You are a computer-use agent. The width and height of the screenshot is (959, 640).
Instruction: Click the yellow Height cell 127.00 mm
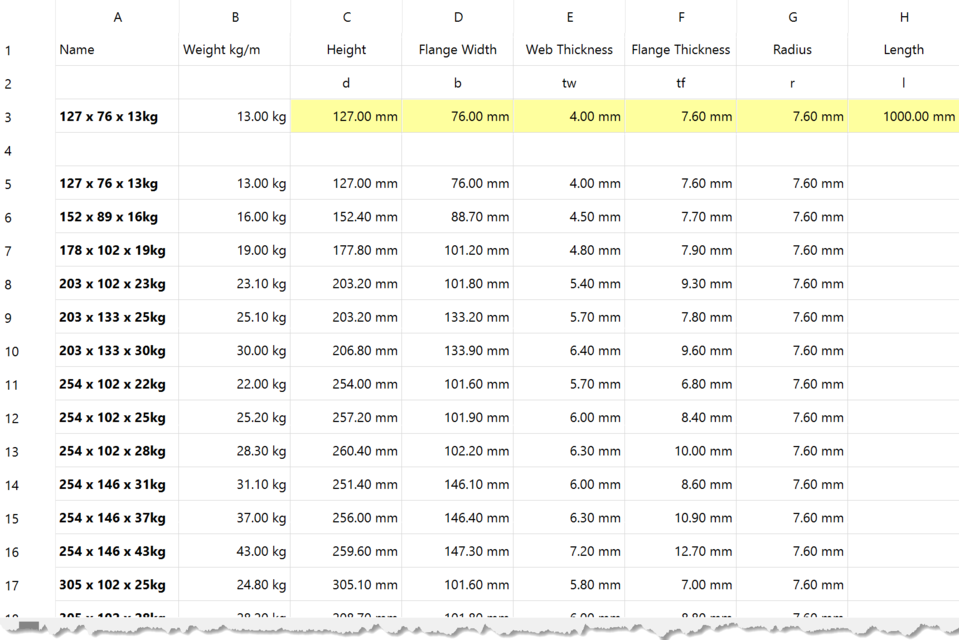[346, 117]
